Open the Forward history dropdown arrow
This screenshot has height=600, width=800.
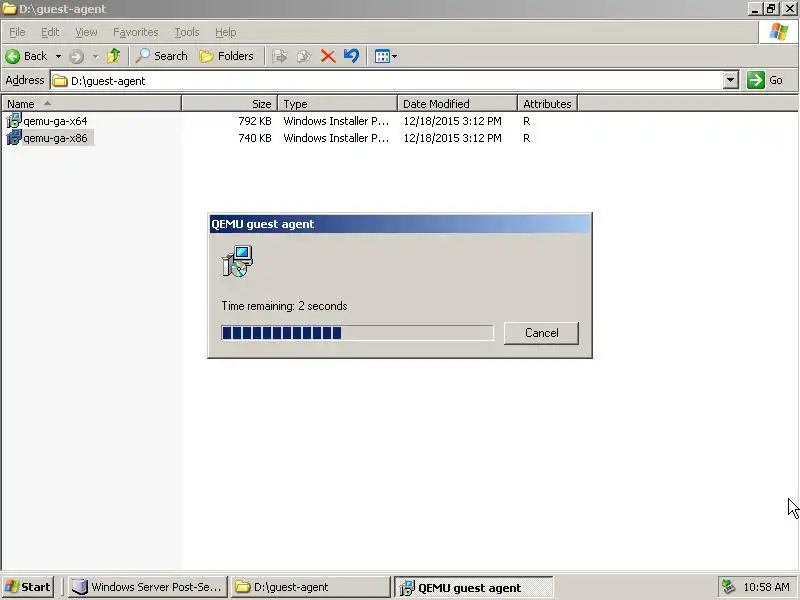point(95,56)
